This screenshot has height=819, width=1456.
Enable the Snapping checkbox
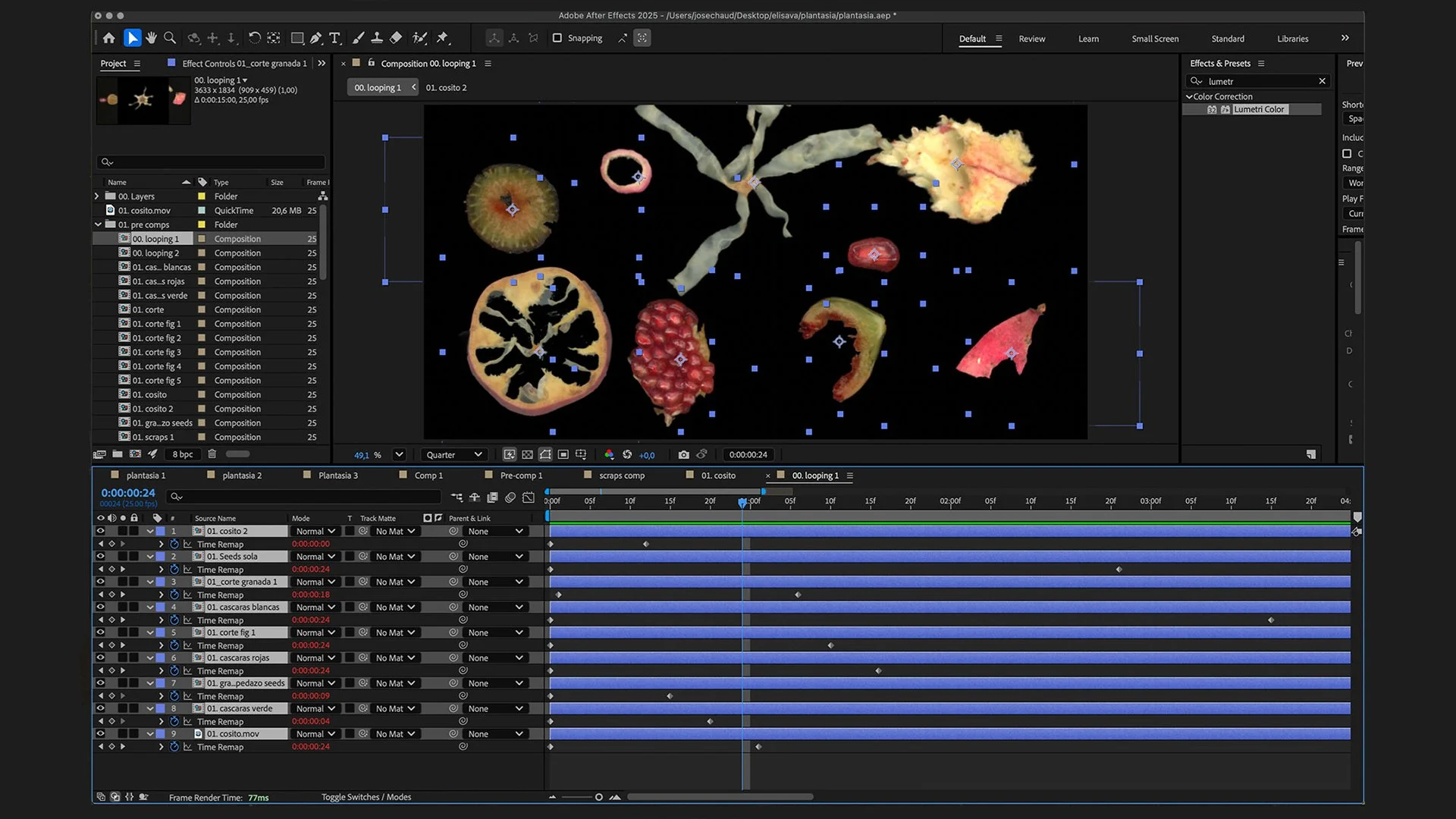click(x=557, y=38)
